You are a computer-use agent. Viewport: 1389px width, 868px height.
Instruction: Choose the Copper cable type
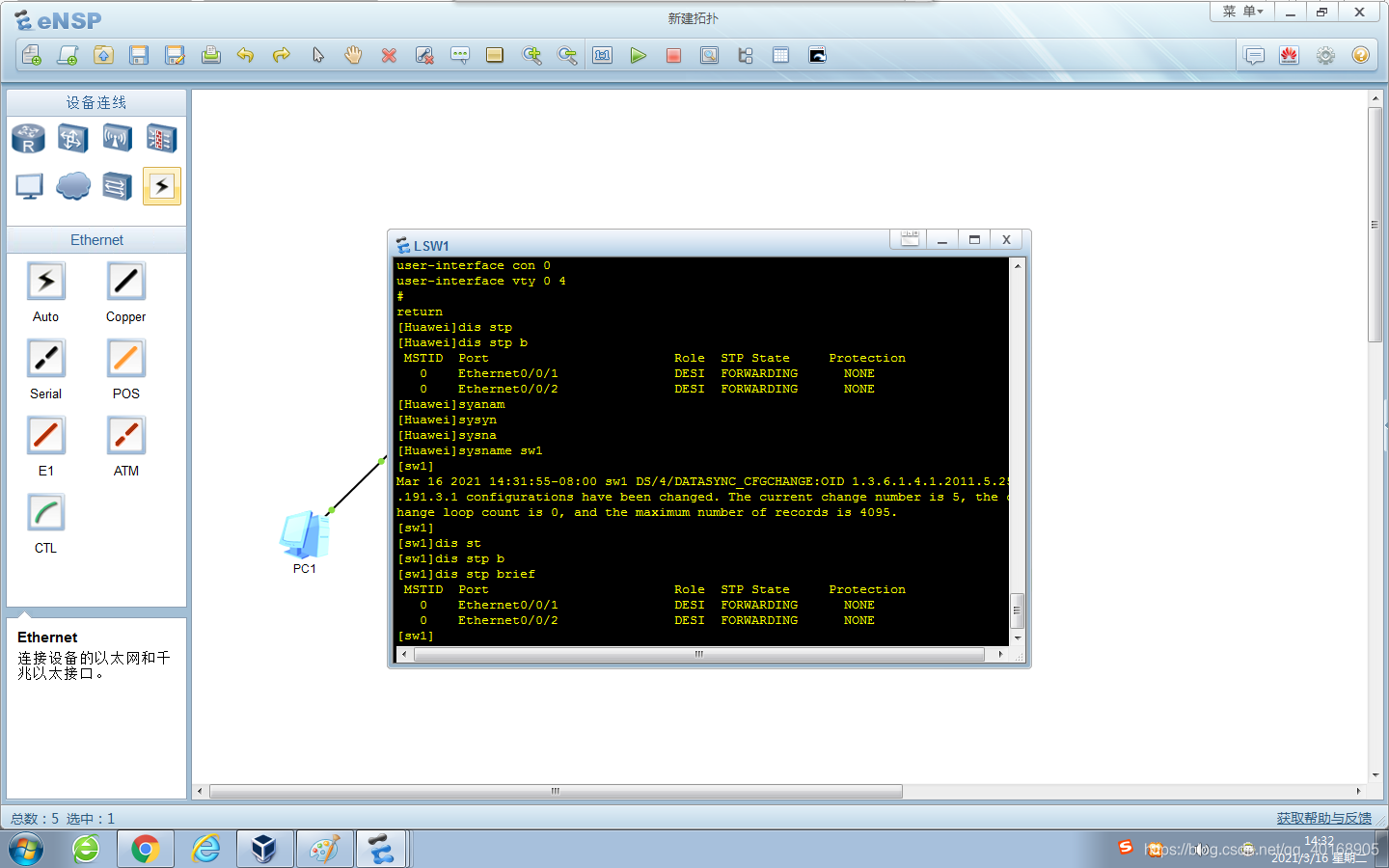126,282
